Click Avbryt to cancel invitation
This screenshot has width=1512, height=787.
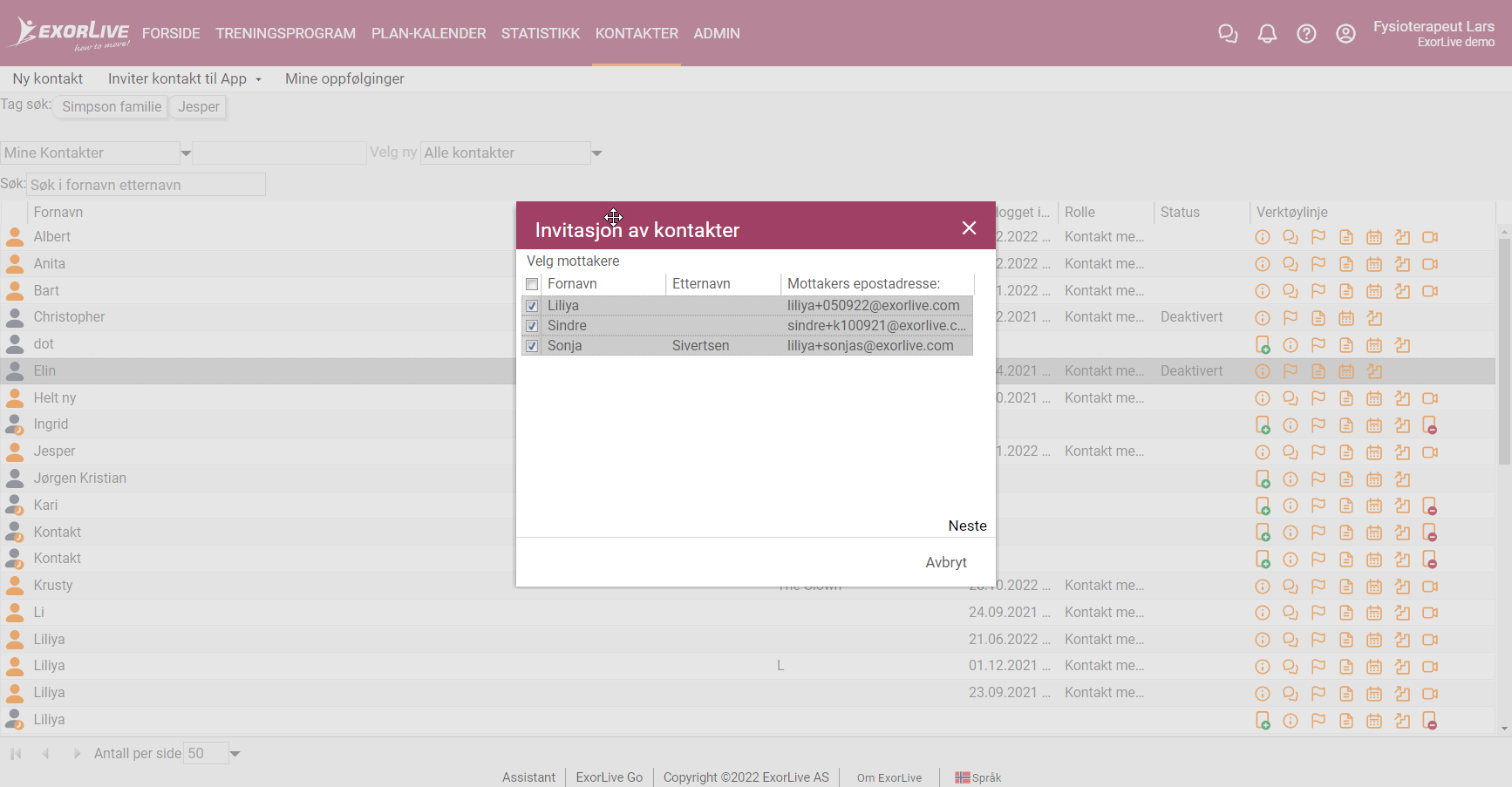pyautogui.click(x=946, y=562)
